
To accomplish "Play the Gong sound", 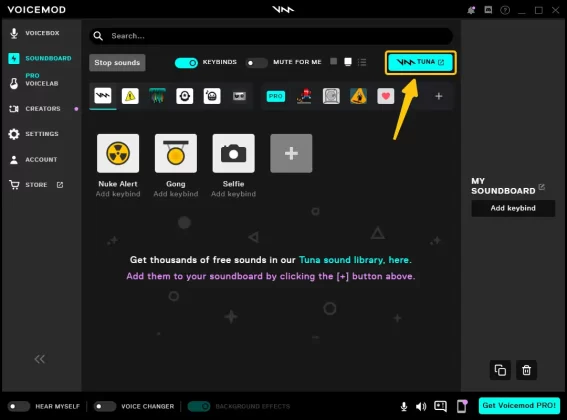I will (x=176, y=153).
